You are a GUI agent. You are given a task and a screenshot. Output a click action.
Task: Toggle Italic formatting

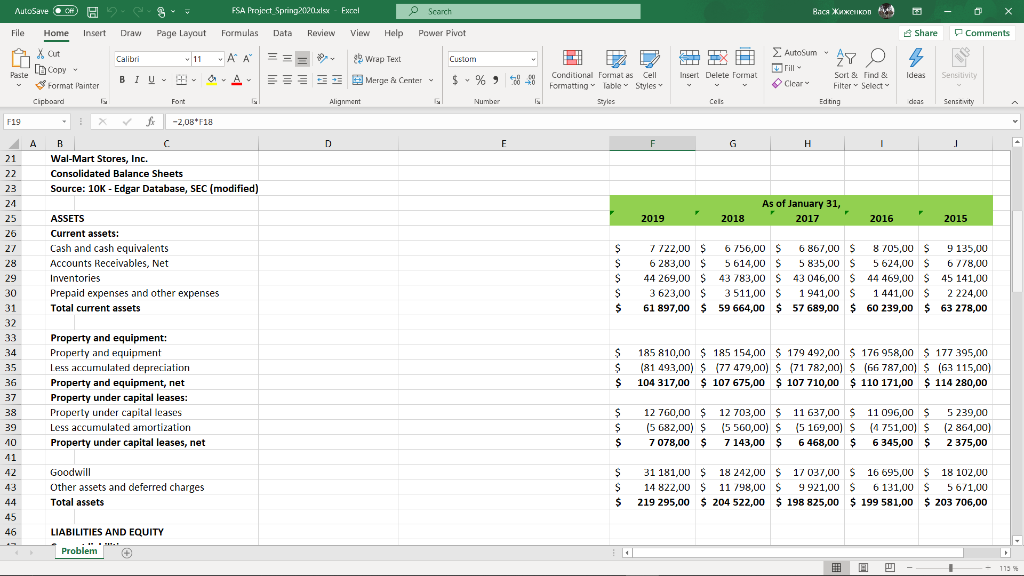136,80
